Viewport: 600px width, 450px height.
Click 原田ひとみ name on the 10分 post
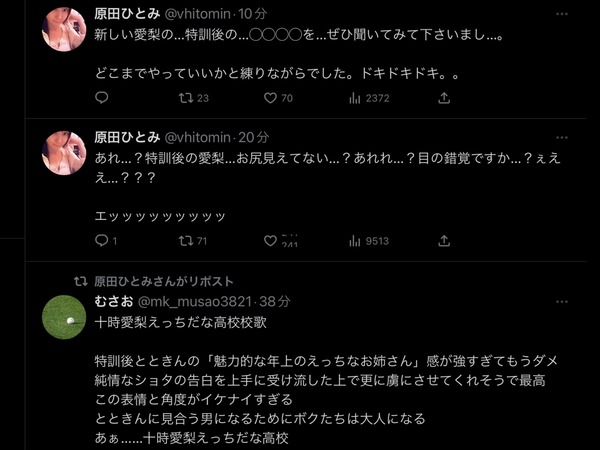pyautogui.click(x=127, y=14)
